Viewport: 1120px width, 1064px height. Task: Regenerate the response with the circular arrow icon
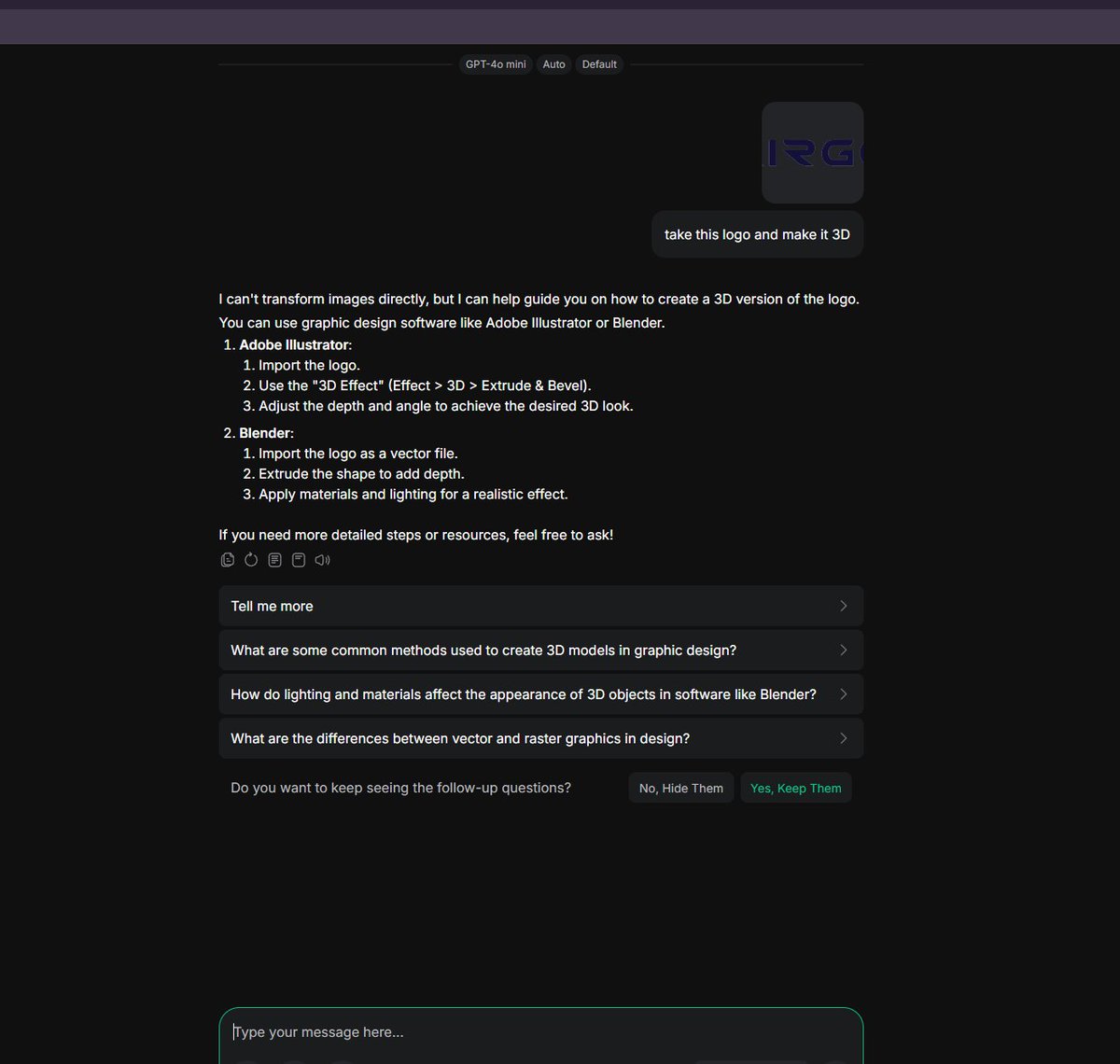pyautogui.click(x=251, y=560)
